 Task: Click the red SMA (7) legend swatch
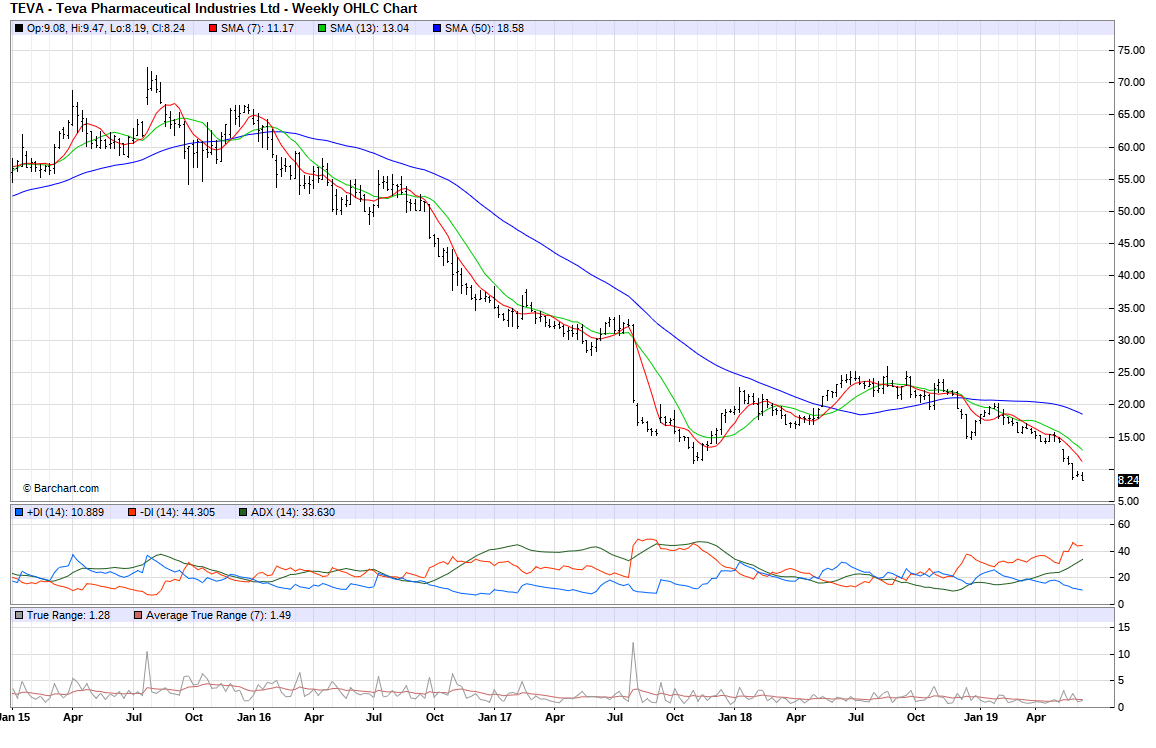[x=214, y=29]
